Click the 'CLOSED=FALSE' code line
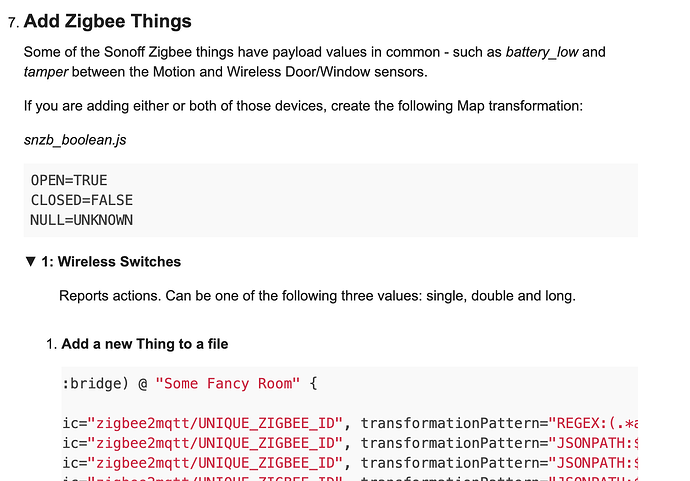The image size is (690, 481). (82, 200)
